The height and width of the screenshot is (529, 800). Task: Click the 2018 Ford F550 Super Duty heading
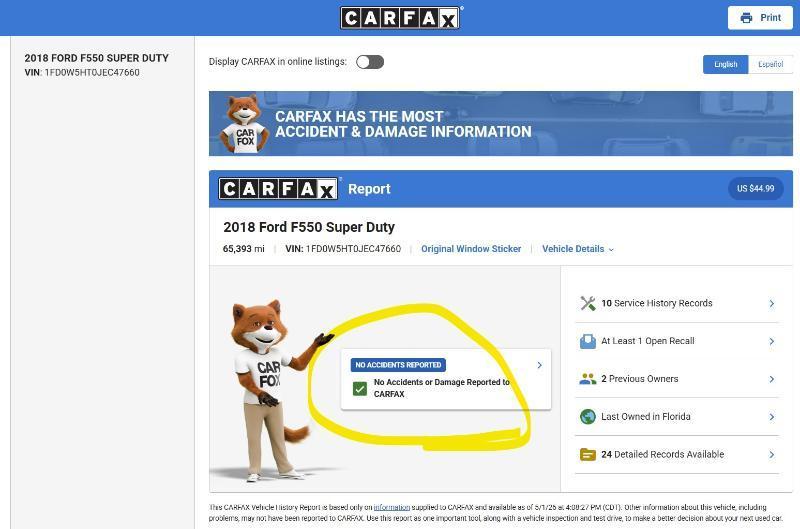point(309,227)
